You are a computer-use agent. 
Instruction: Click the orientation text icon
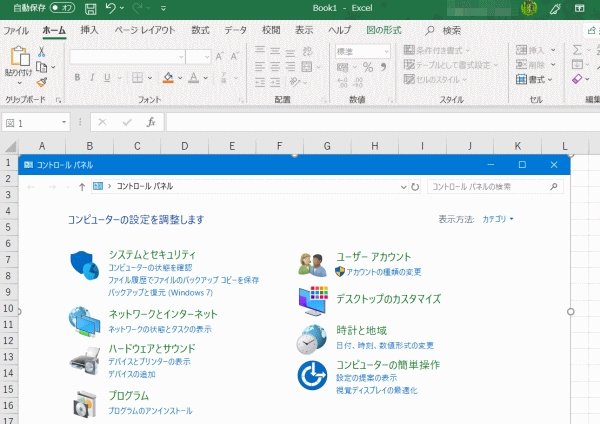click(x=295, y=82)
